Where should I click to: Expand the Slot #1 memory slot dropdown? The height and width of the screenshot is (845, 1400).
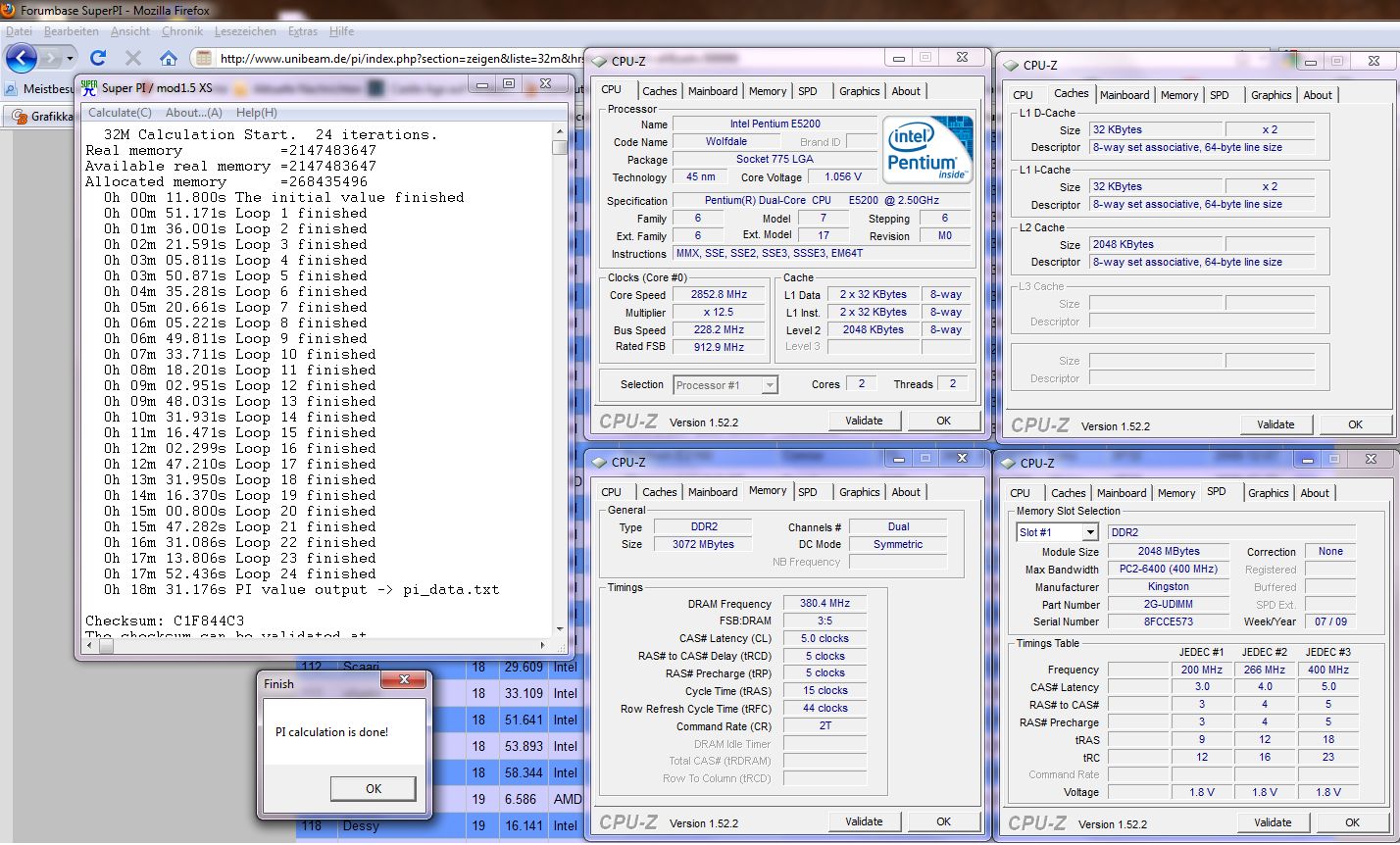point(1090,532)
